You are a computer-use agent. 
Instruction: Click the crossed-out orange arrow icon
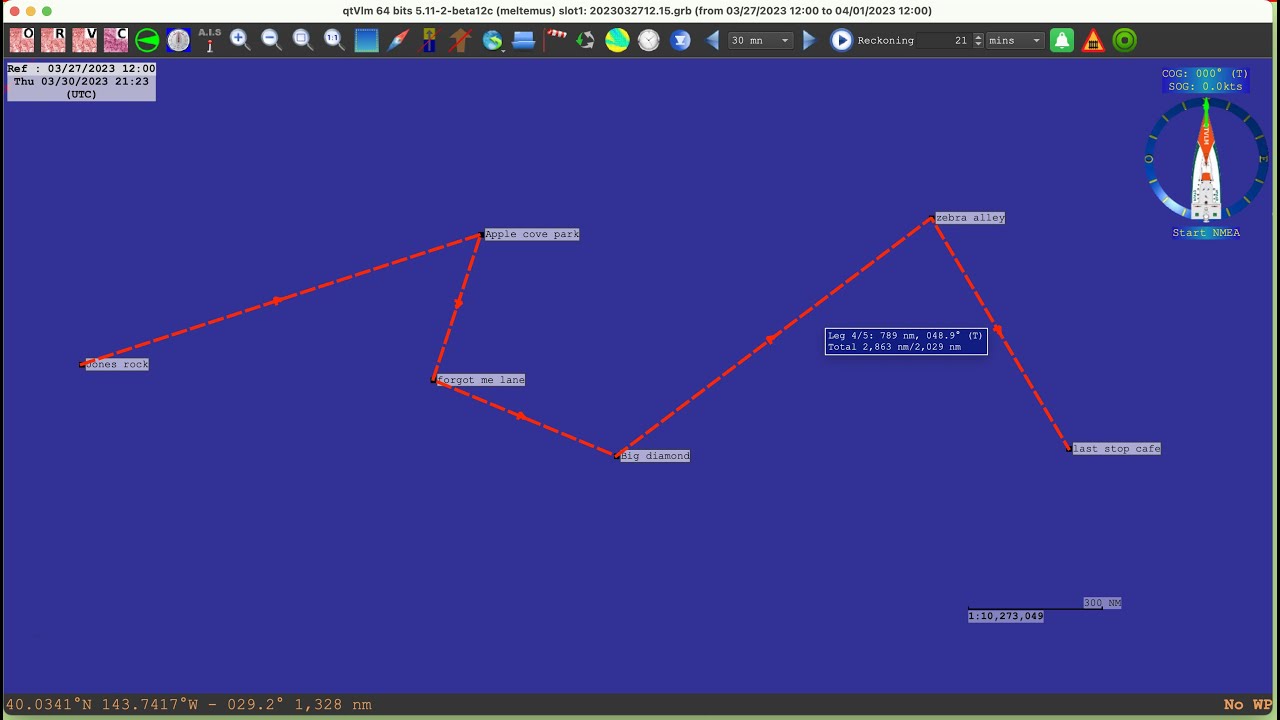click(460, 40)
